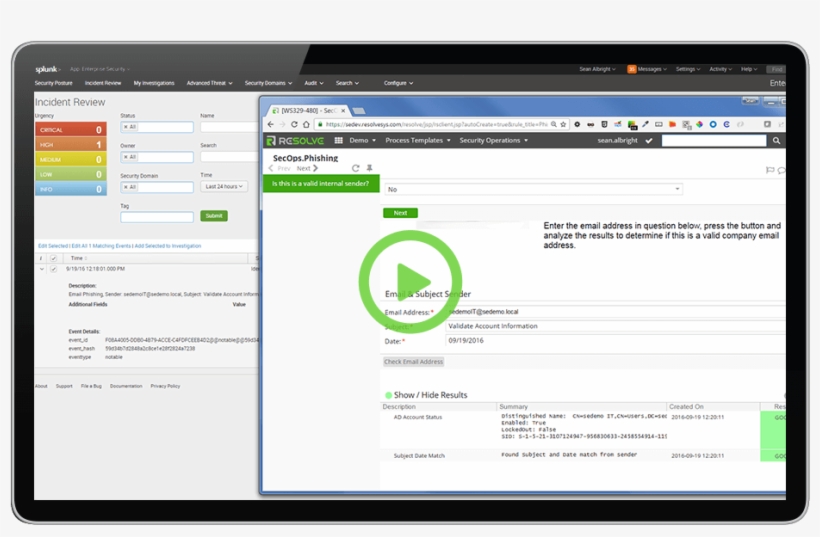
Task: Click the Resolve search magnifier icon
Action: pos(776,140)
